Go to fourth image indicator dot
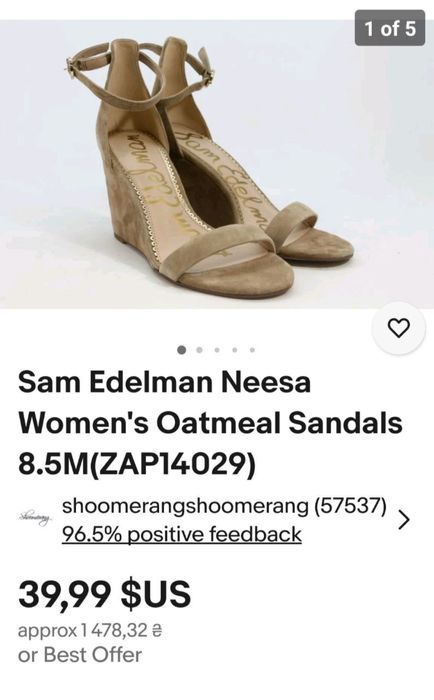Viewport: 434px width, 700px height. tap(234, 350)
